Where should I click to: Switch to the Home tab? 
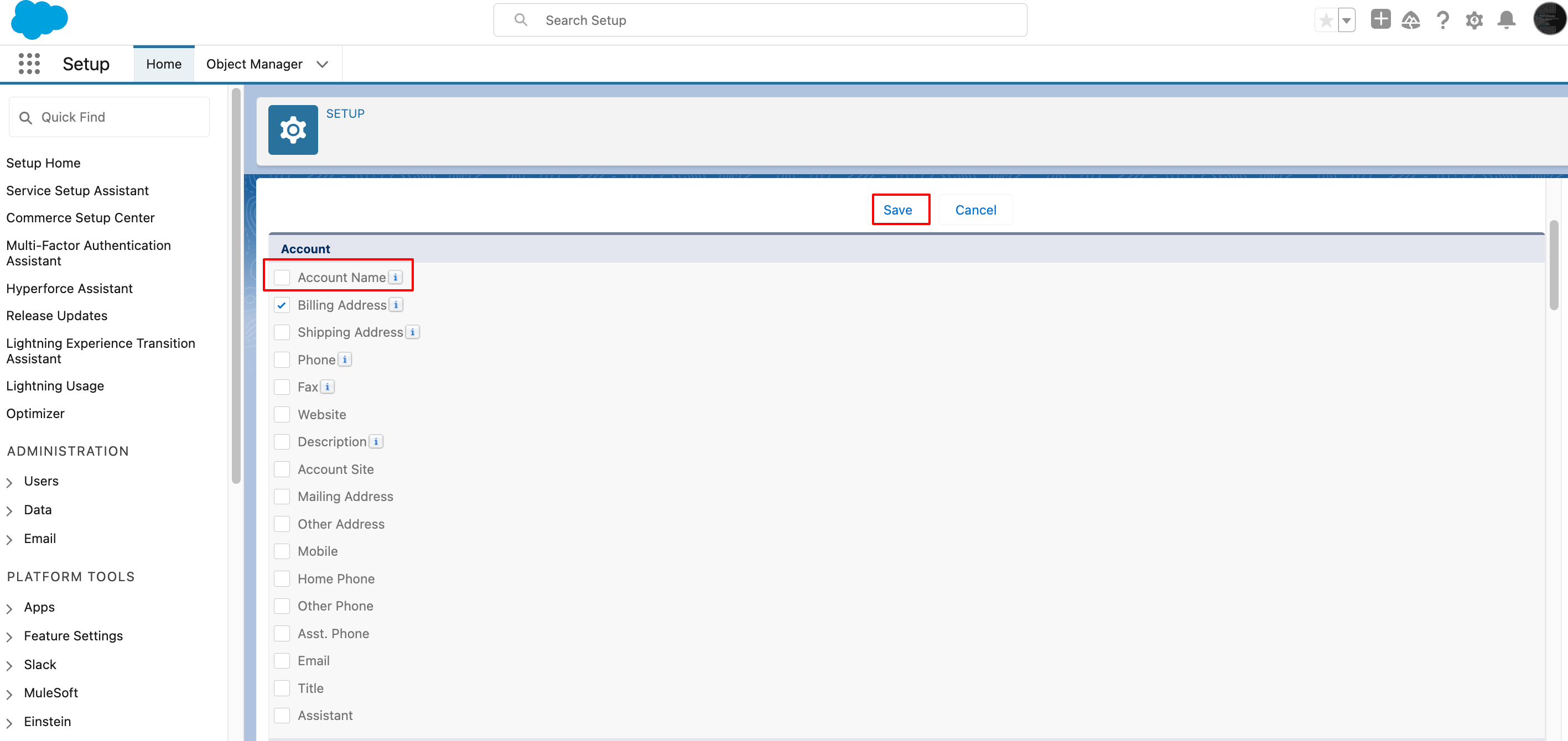[164, 64]
